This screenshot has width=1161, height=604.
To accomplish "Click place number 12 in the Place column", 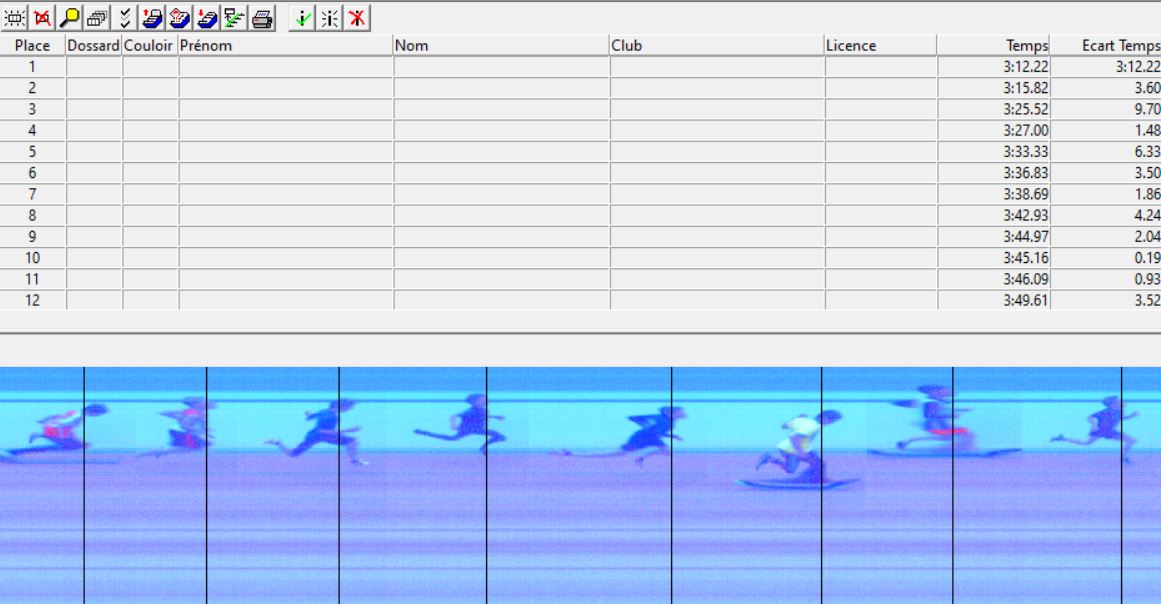I will point(32,301).
